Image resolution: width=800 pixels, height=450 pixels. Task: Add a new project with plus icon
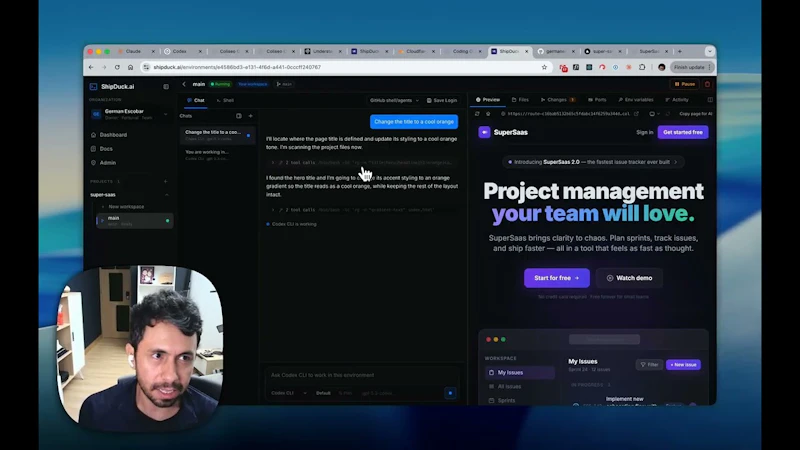(x=165, y=182)
